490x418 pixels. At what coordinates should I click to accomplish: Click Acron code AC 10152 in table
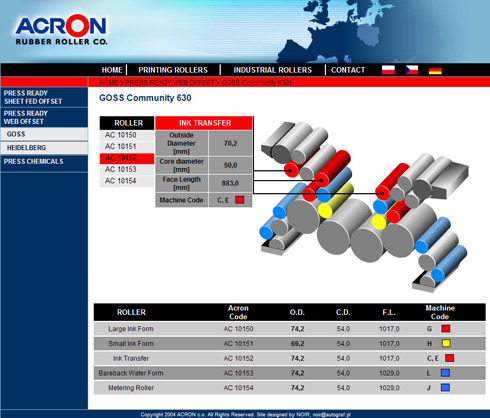pyautogui.click(x=238, y=358)
